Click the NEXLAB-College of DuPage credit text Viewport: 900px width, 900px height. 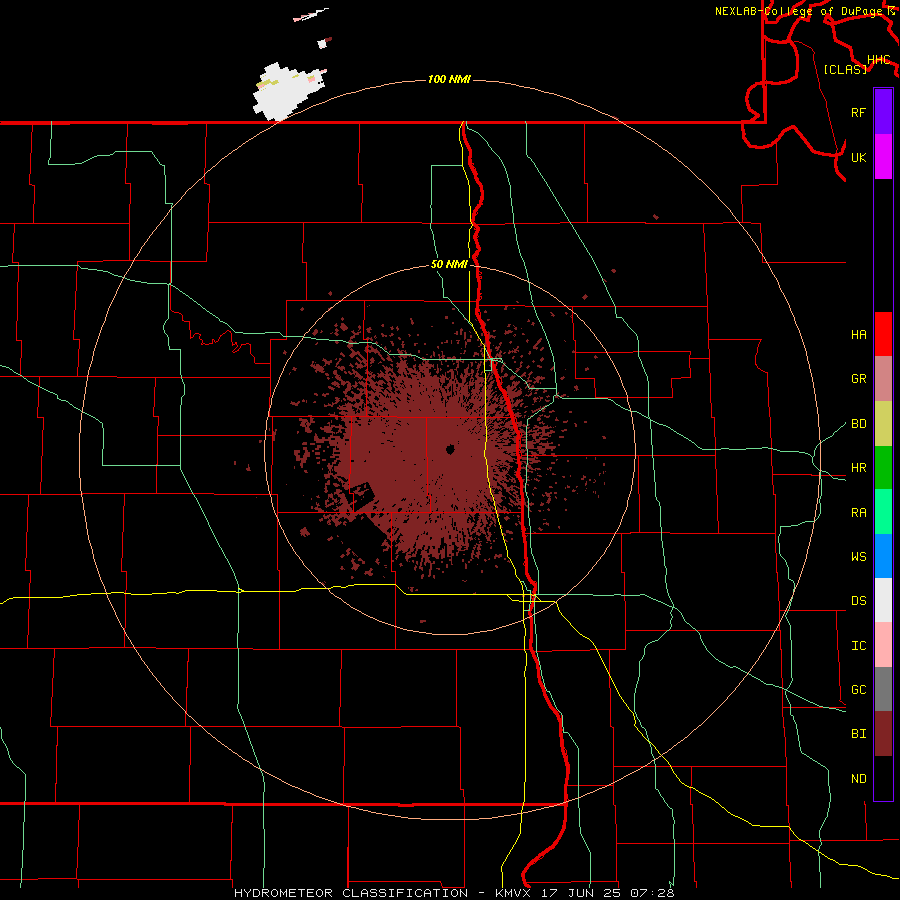pyautogui.click(x=800, y=11)
